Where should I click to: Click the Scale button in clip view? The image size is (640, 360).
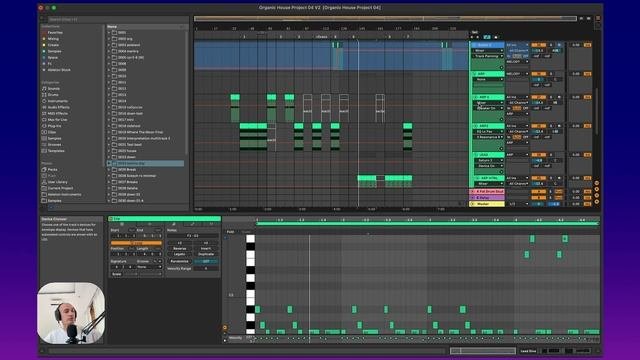pyautogui.click(x=116, y=274)
